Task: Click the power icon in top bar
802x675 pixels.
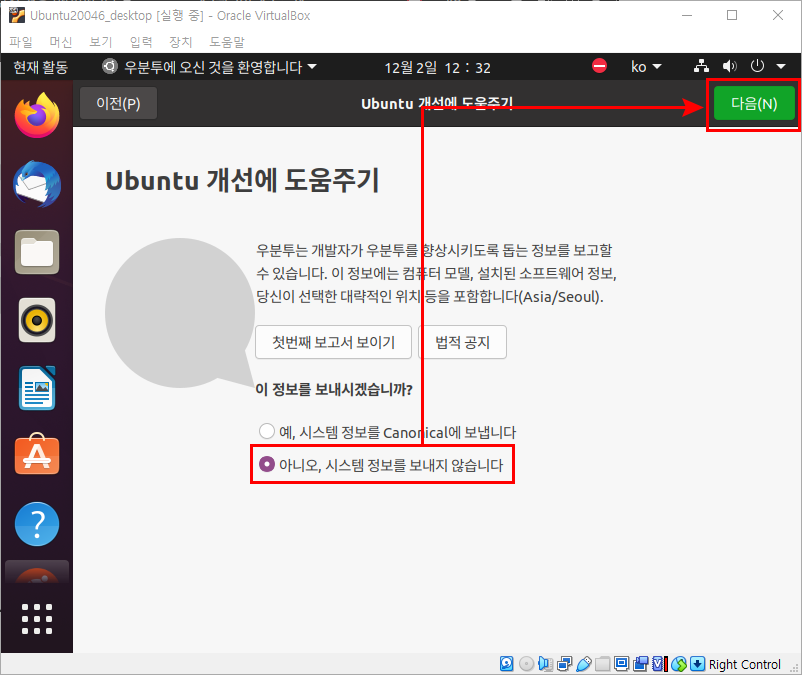Action: [757, 66]
